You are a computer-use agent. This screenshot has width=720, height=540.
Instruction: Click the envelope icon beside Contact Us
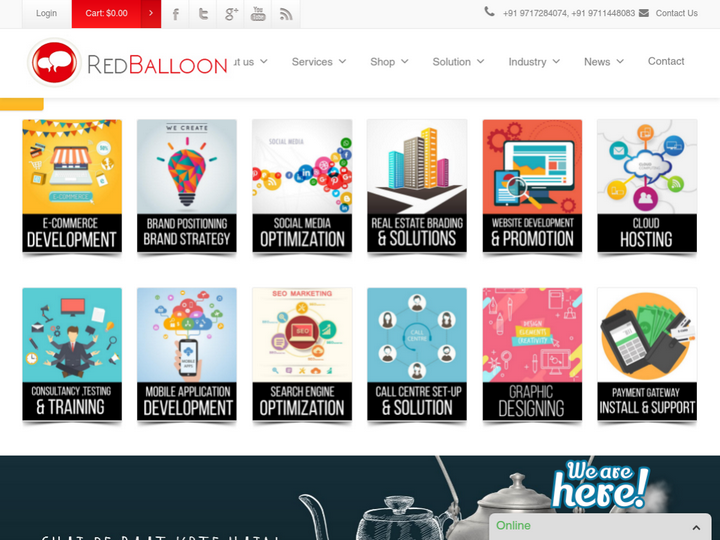coord(644,13)
